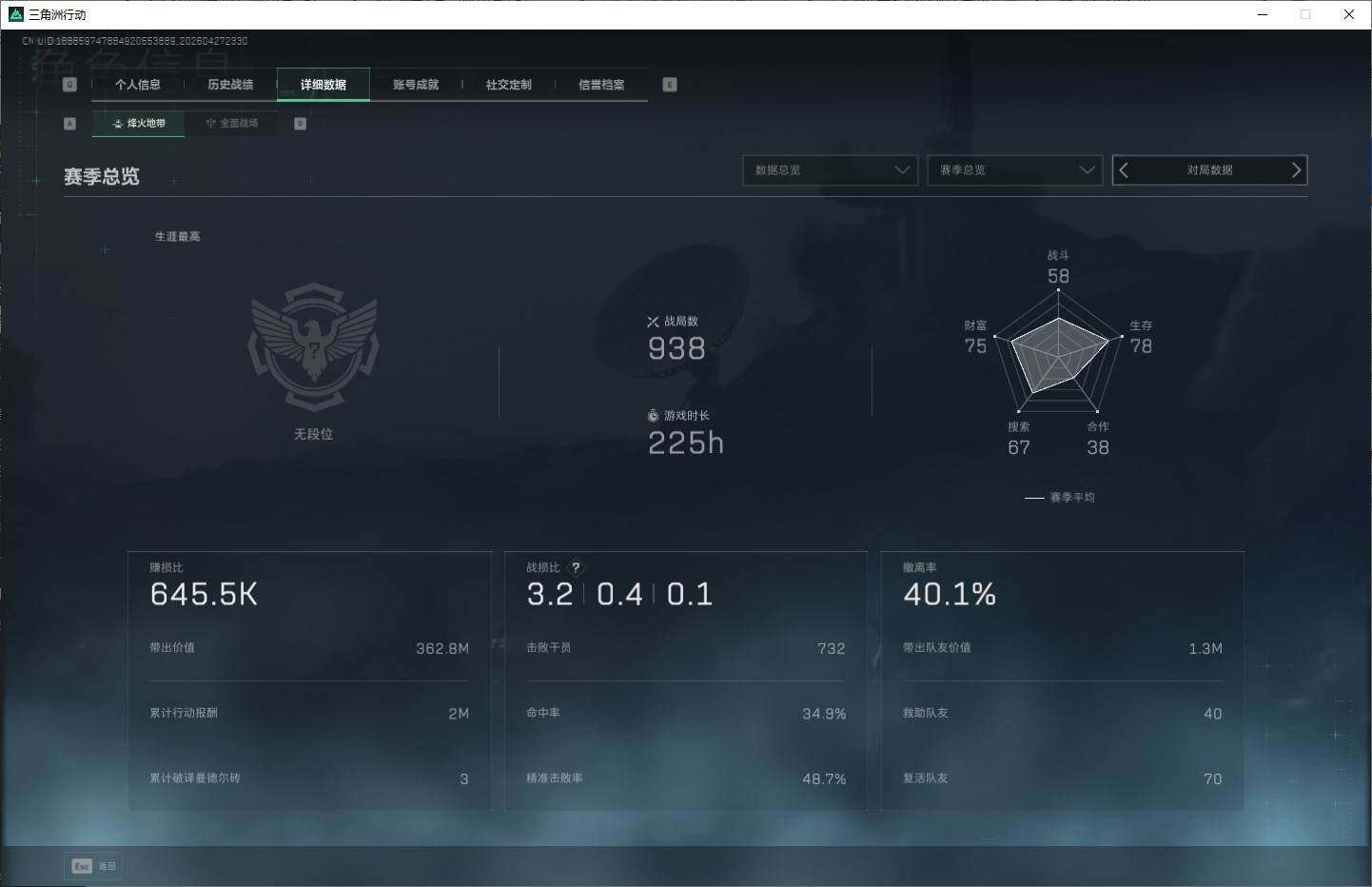Open the 战损比 help question mark
Screen dimensions: 1372x887
pos(576,567)
